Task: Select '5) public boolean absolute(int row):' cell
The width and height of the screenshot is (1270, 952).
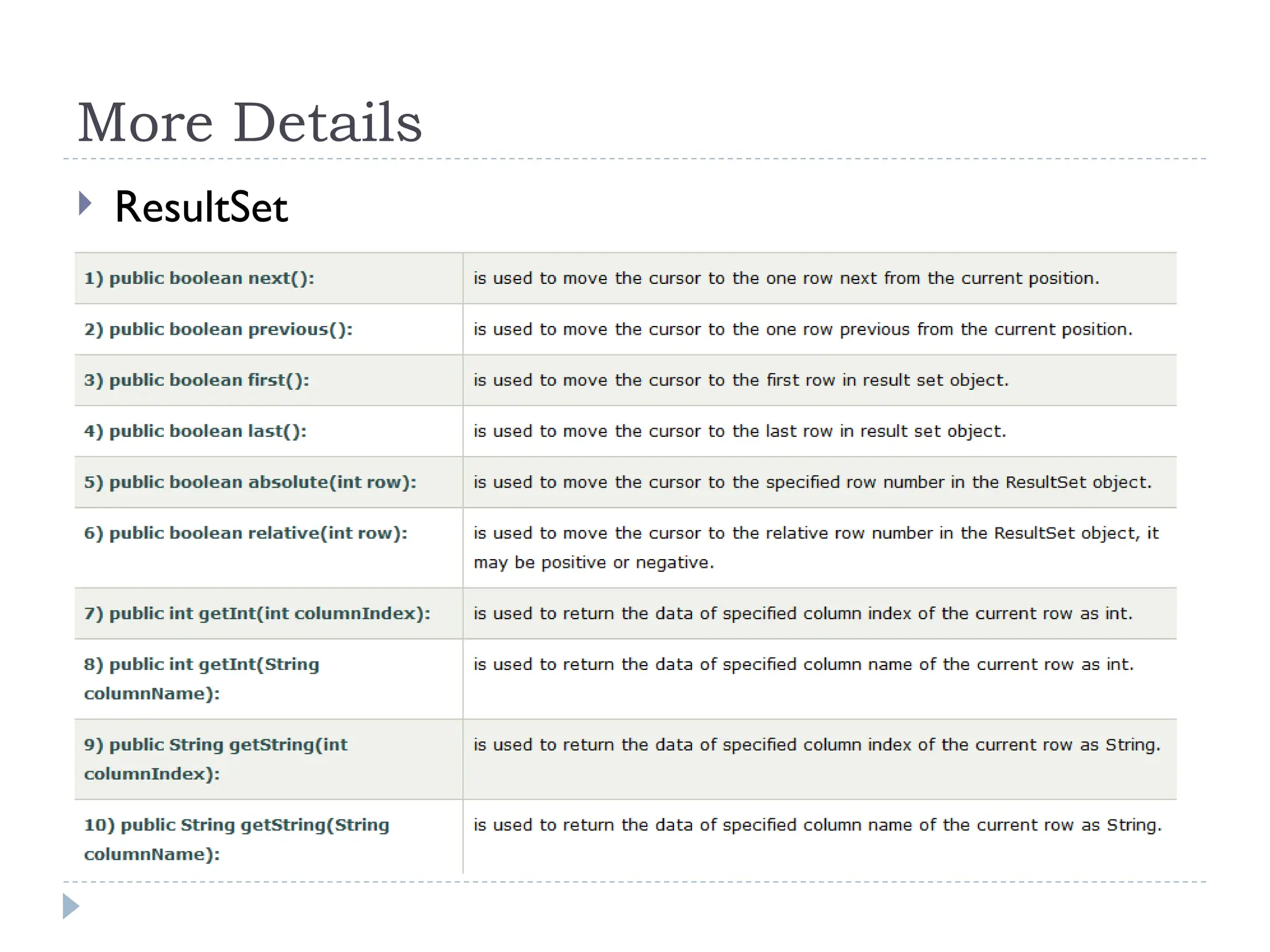Action: (269, 482)
